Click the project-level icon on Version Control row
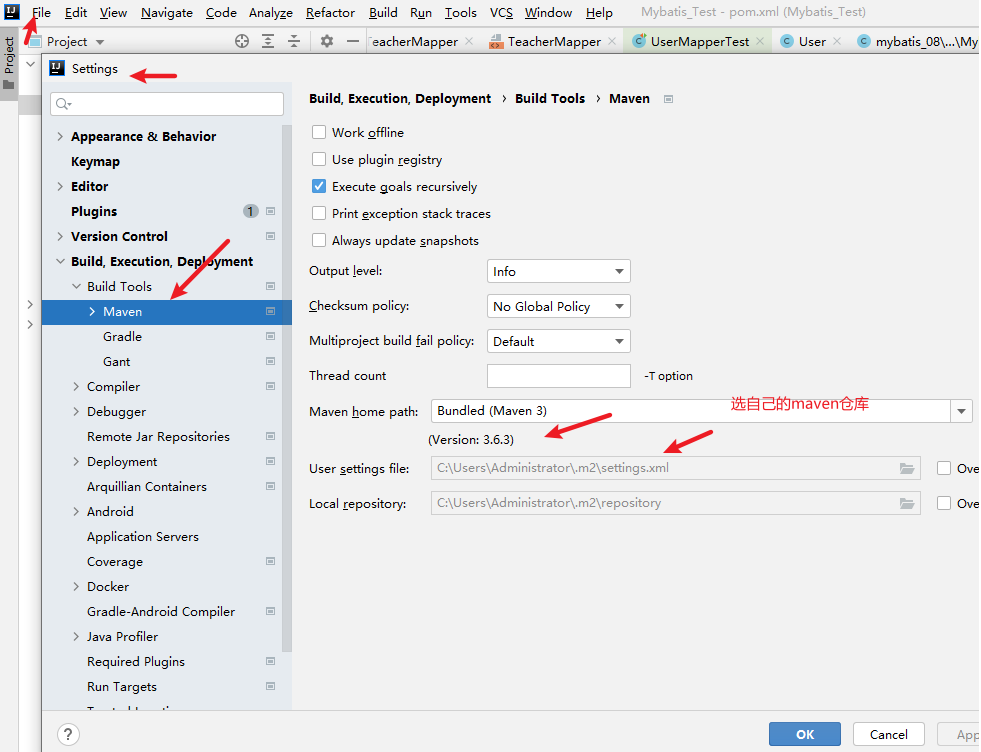The height and width of the screenshot is (752, 981). (270, 236)
